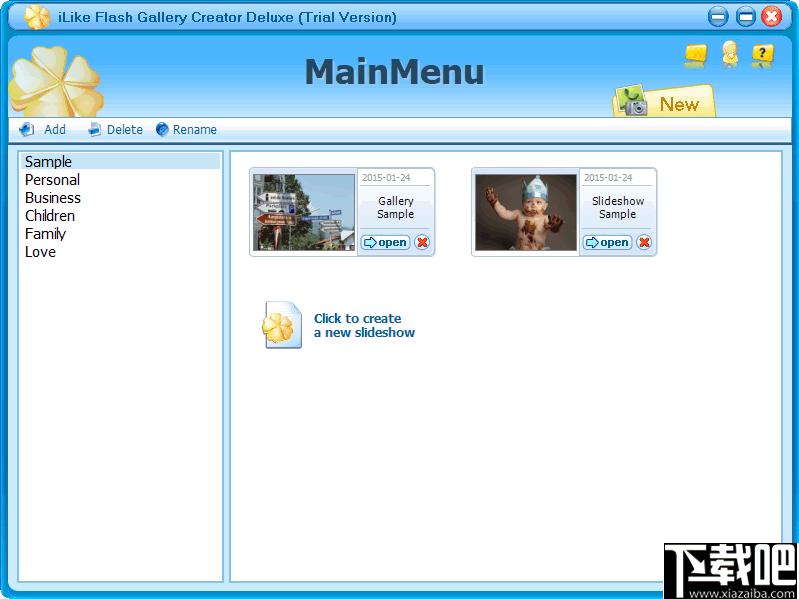Viewport: 799px width, 599px height.
Task: Click the Slideshow Sample baby thumbnail
Action: pyautogui.click(x=526, y=212)
